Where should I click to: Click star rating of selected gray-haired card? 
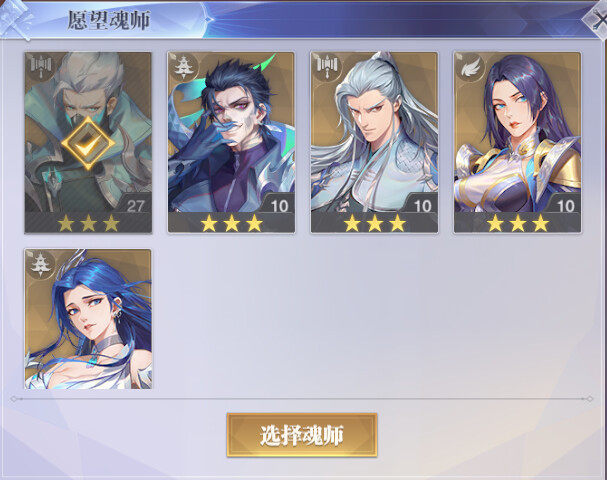click(x=88, y=223)
